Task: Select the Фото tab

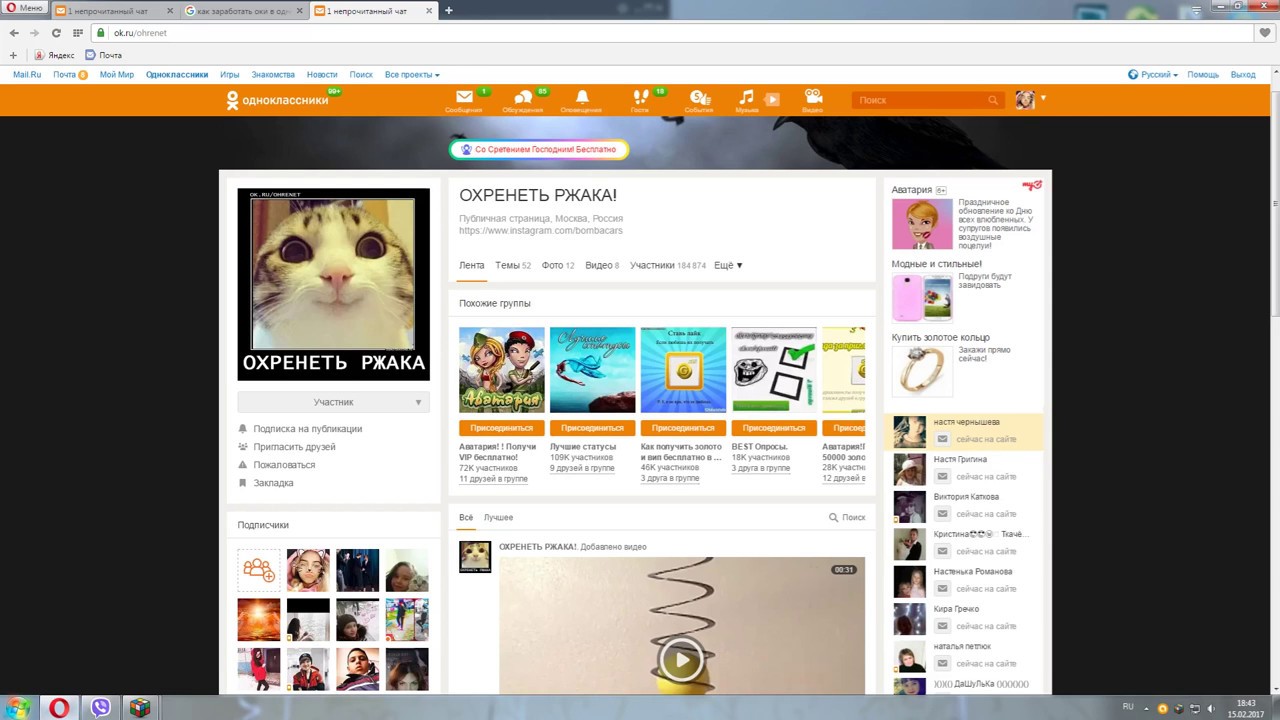Action: click(557, 265)
